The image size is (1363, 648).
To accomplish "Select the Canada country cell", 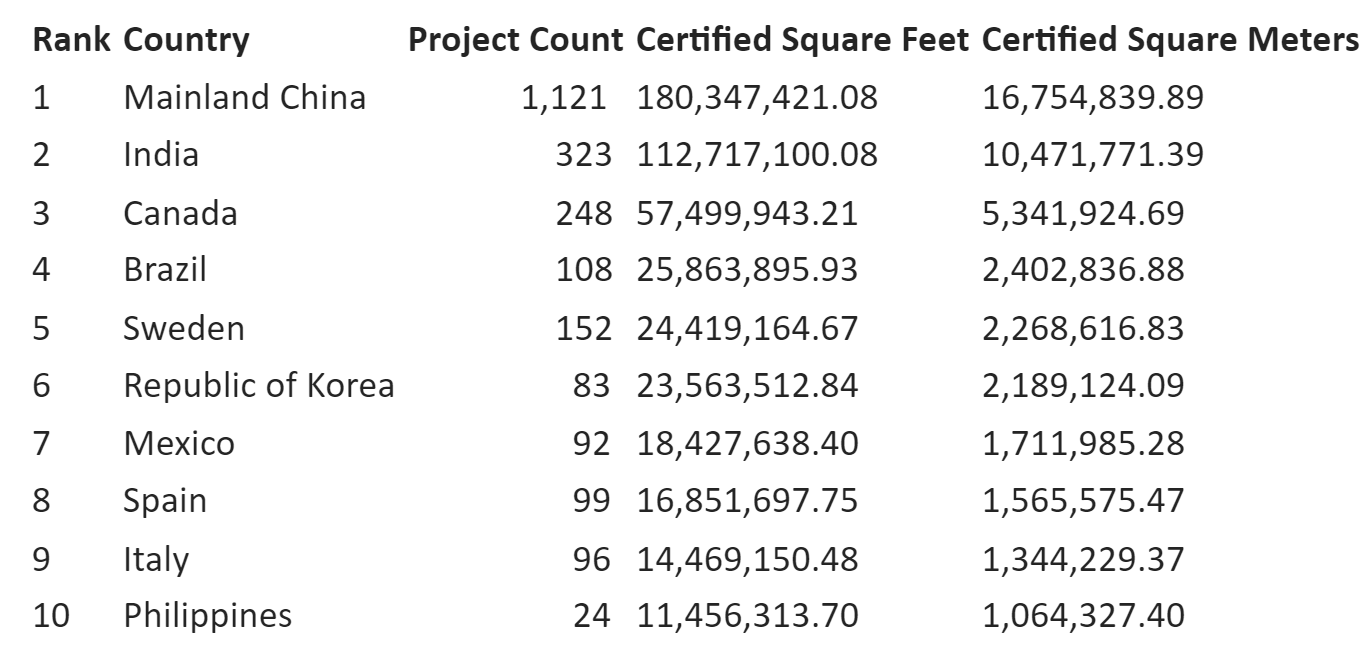I will click(180, 213).
